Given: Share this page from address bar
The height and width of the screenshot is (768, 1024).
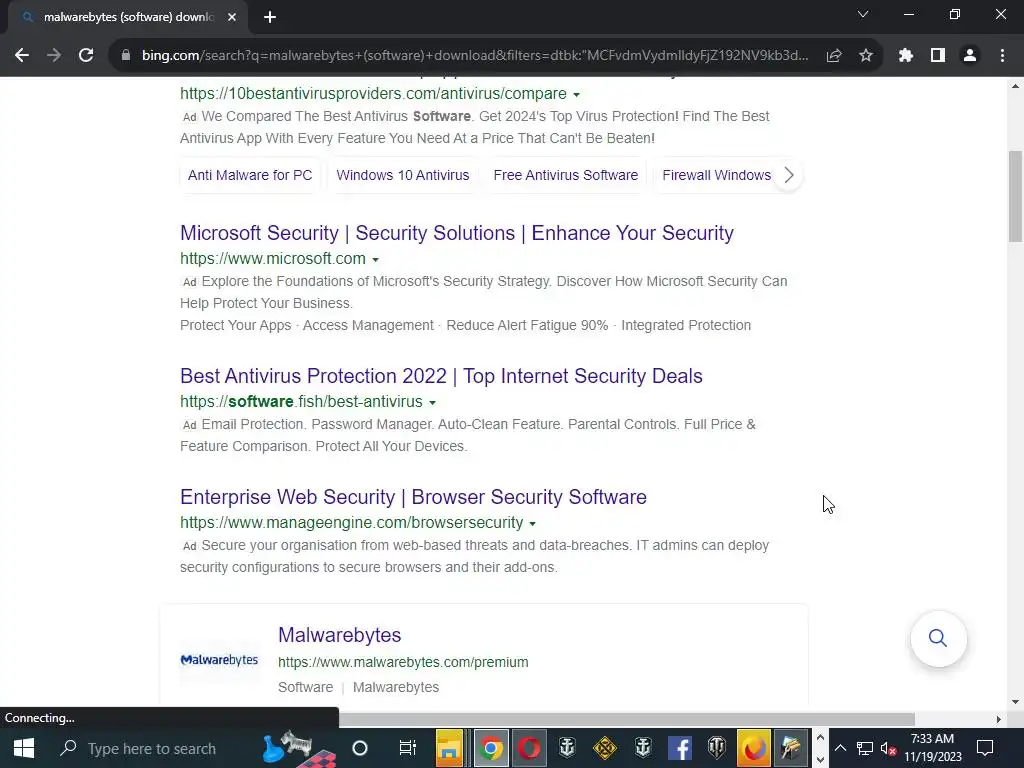Looking at the screenshot, I should point(834,56).
